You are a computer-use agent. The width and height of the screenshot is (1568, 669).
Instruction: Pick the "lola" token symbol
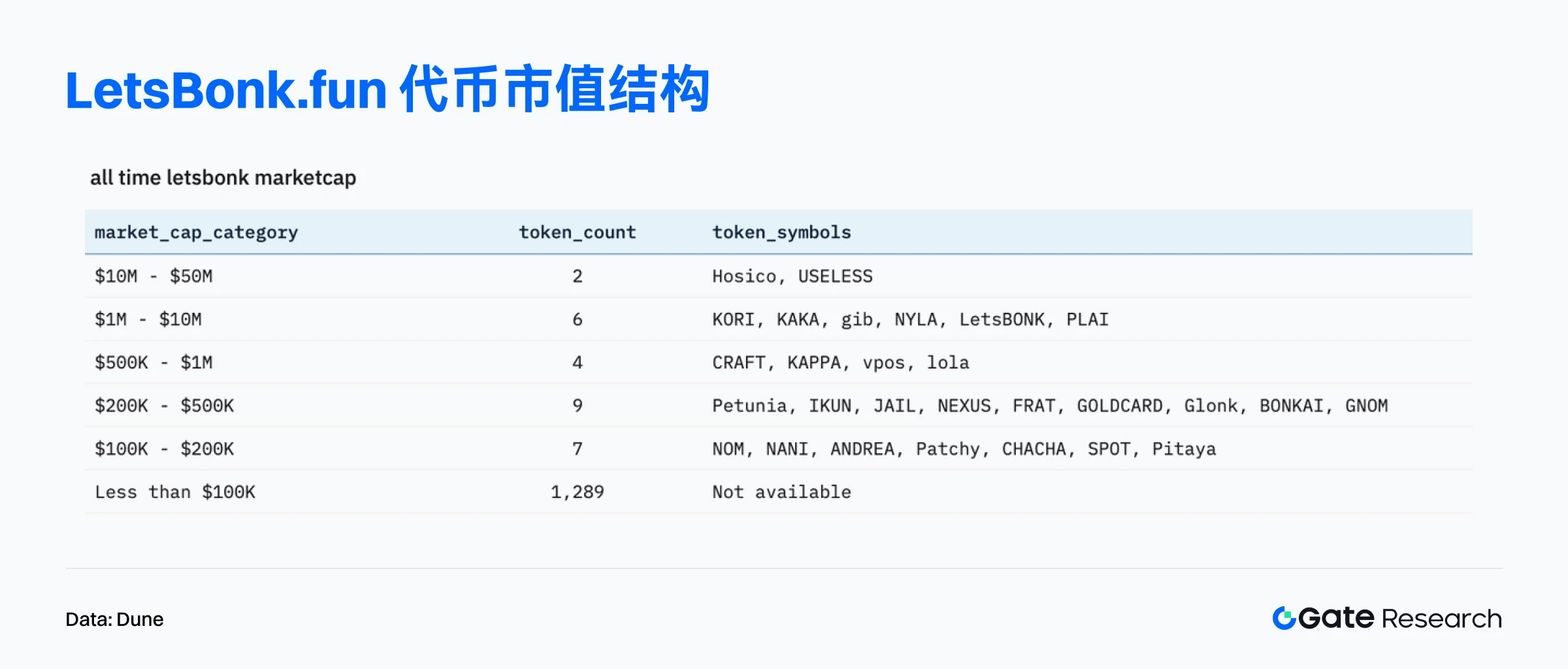click(948, 363)
